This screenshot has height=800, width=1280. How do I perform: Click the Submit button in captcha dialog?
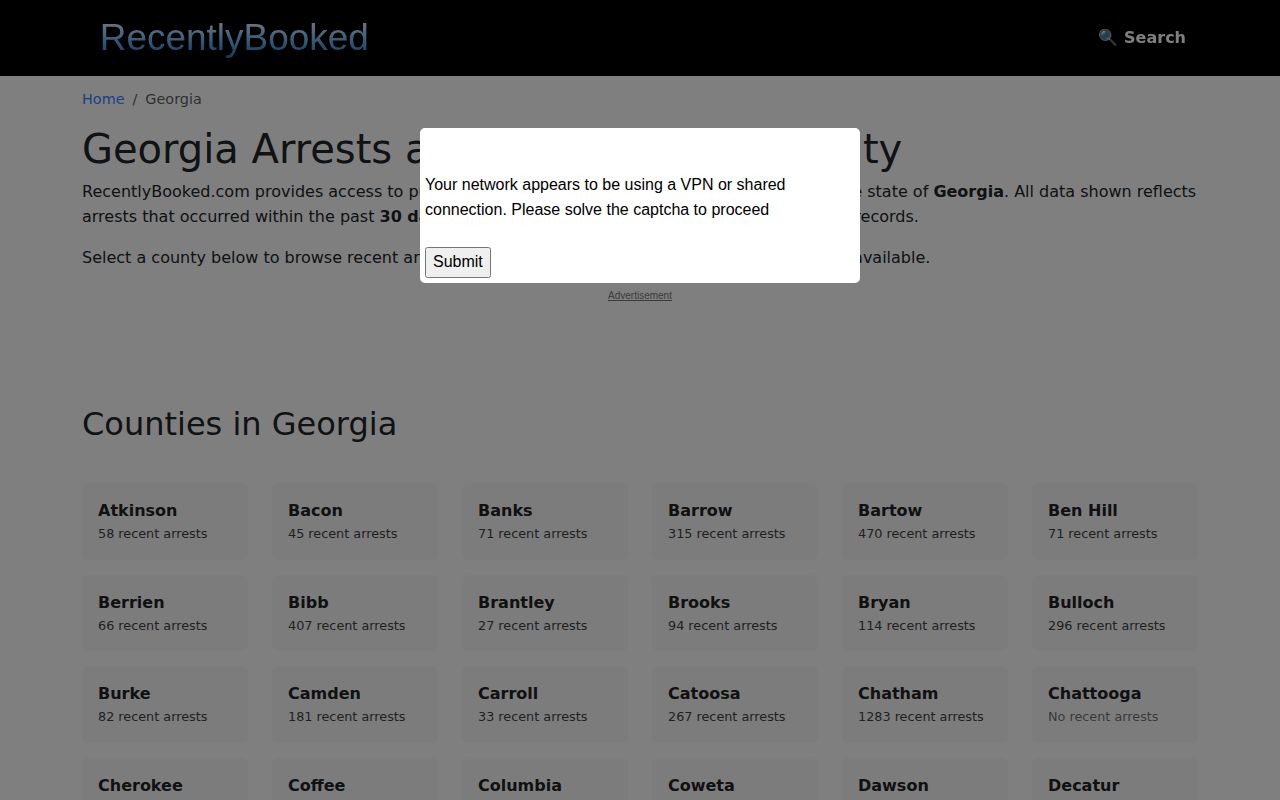[x=458, y=262]
